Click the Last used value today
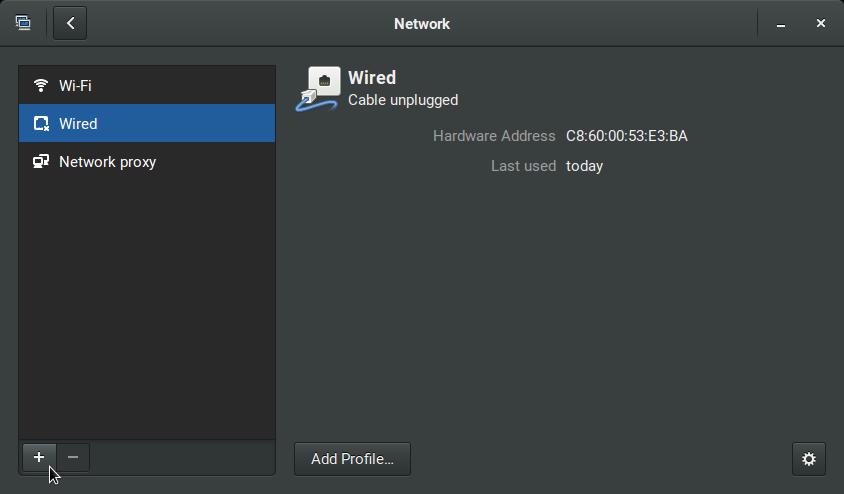Image resolution: width=844 pixels, height=494 pixels. click(584, 166)
